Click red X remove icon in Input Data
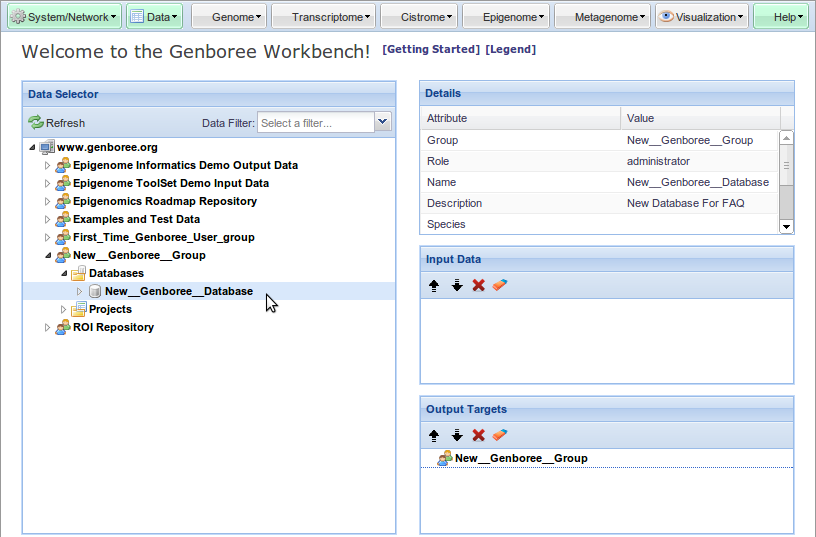Image resolution: width=816 pixels, height=537 pixels. [479, 285]
